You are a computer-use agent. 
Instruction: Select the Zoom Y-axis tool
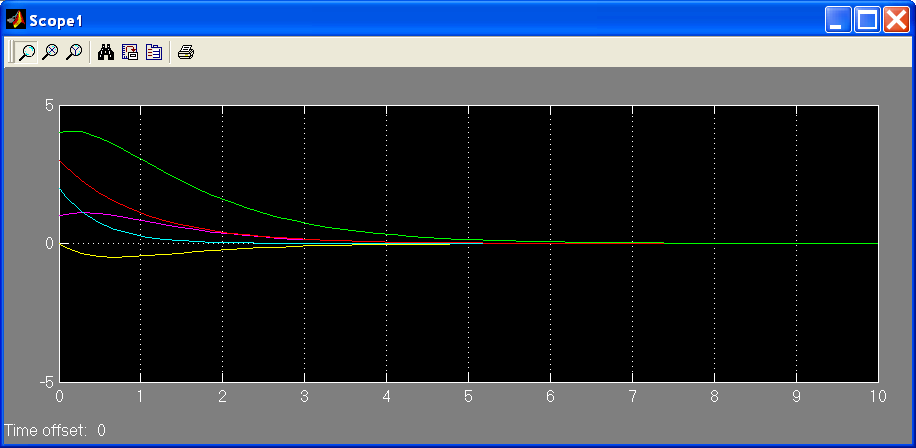click(74, 52)
